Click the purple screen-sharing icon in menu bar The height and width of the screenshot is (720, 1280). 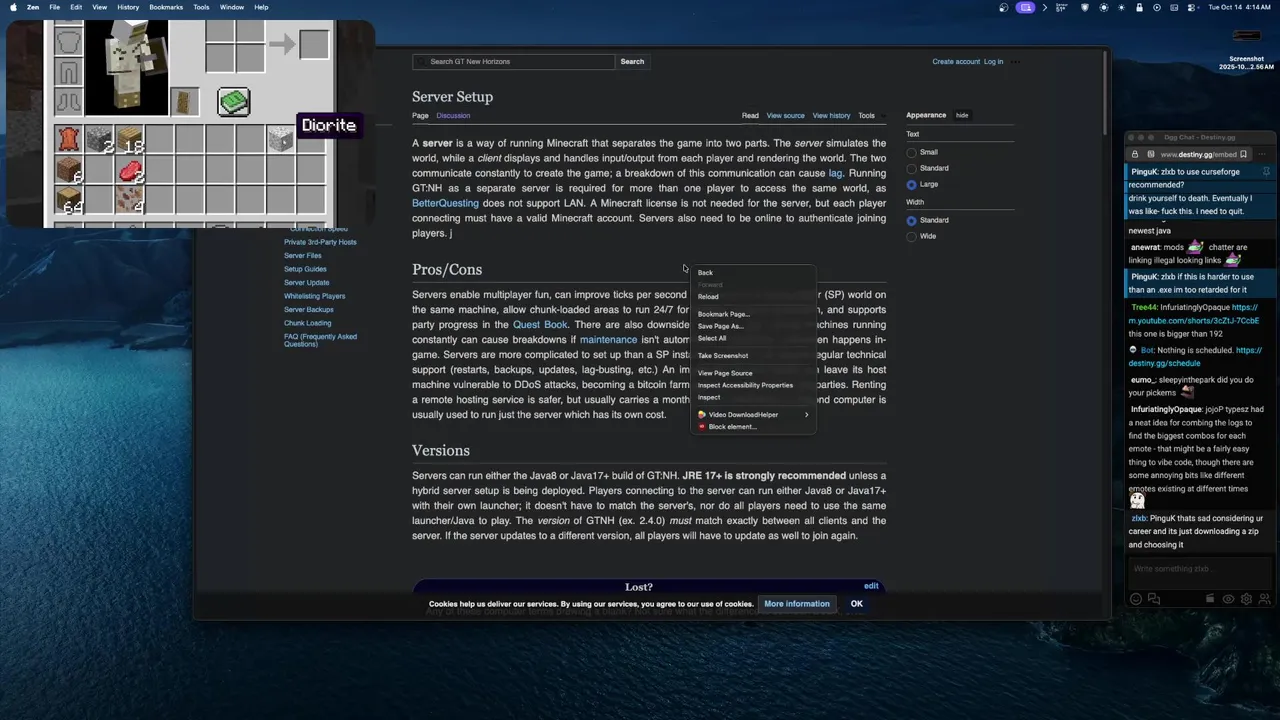[1025, 7]
